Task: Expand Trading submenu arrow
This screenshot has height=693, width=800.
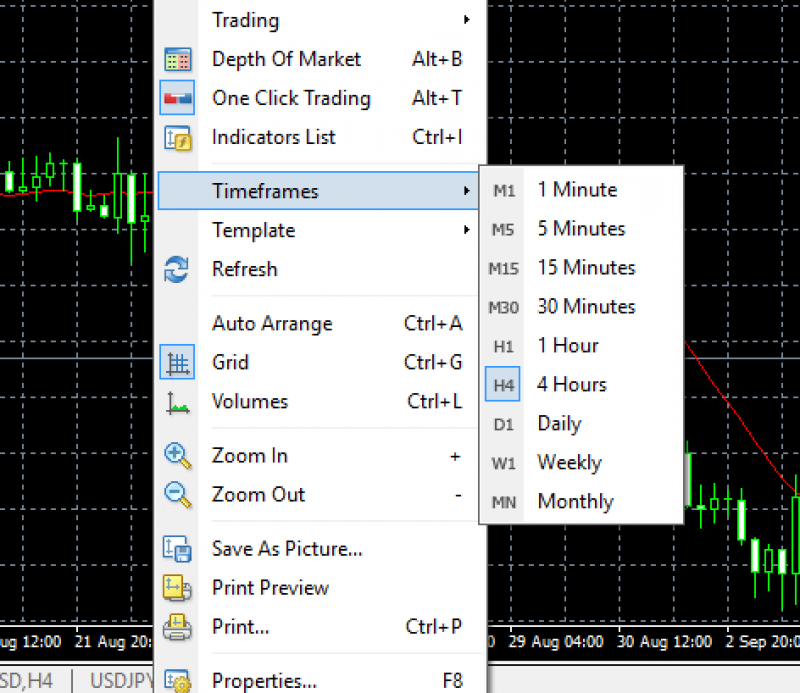Action: point(466,20)
